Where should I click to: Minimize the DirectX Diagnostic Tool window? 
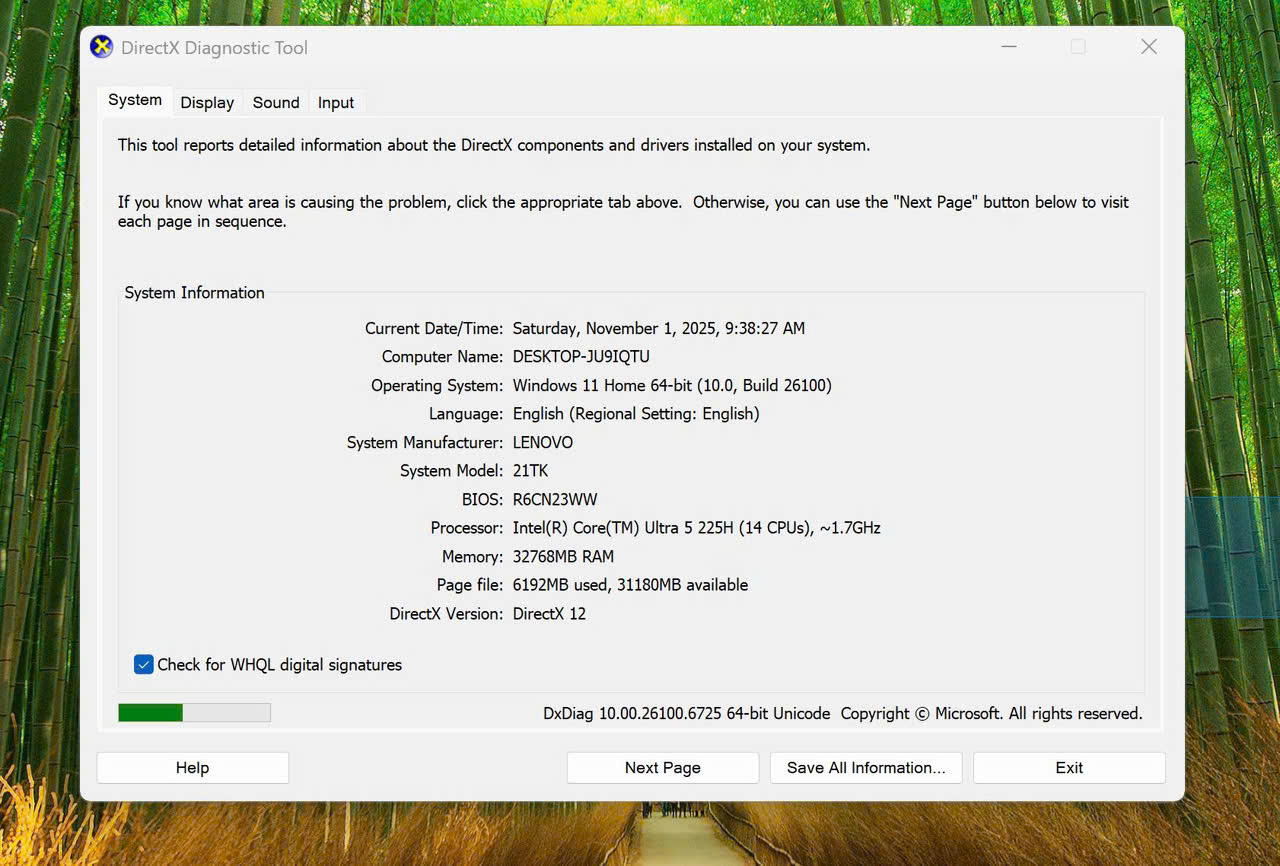point(1007,47)
